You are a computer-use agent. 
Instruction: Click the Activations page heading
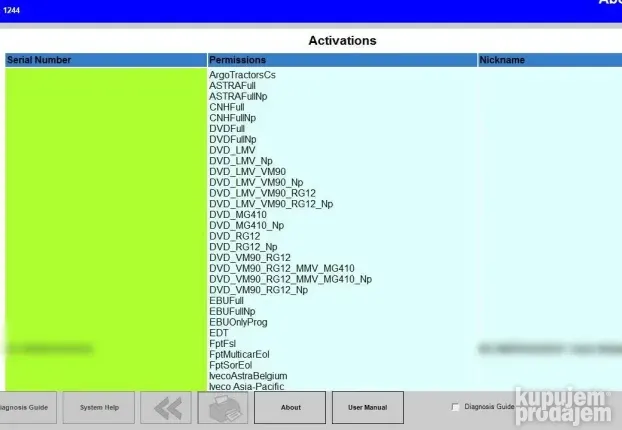tap(342, 40)
